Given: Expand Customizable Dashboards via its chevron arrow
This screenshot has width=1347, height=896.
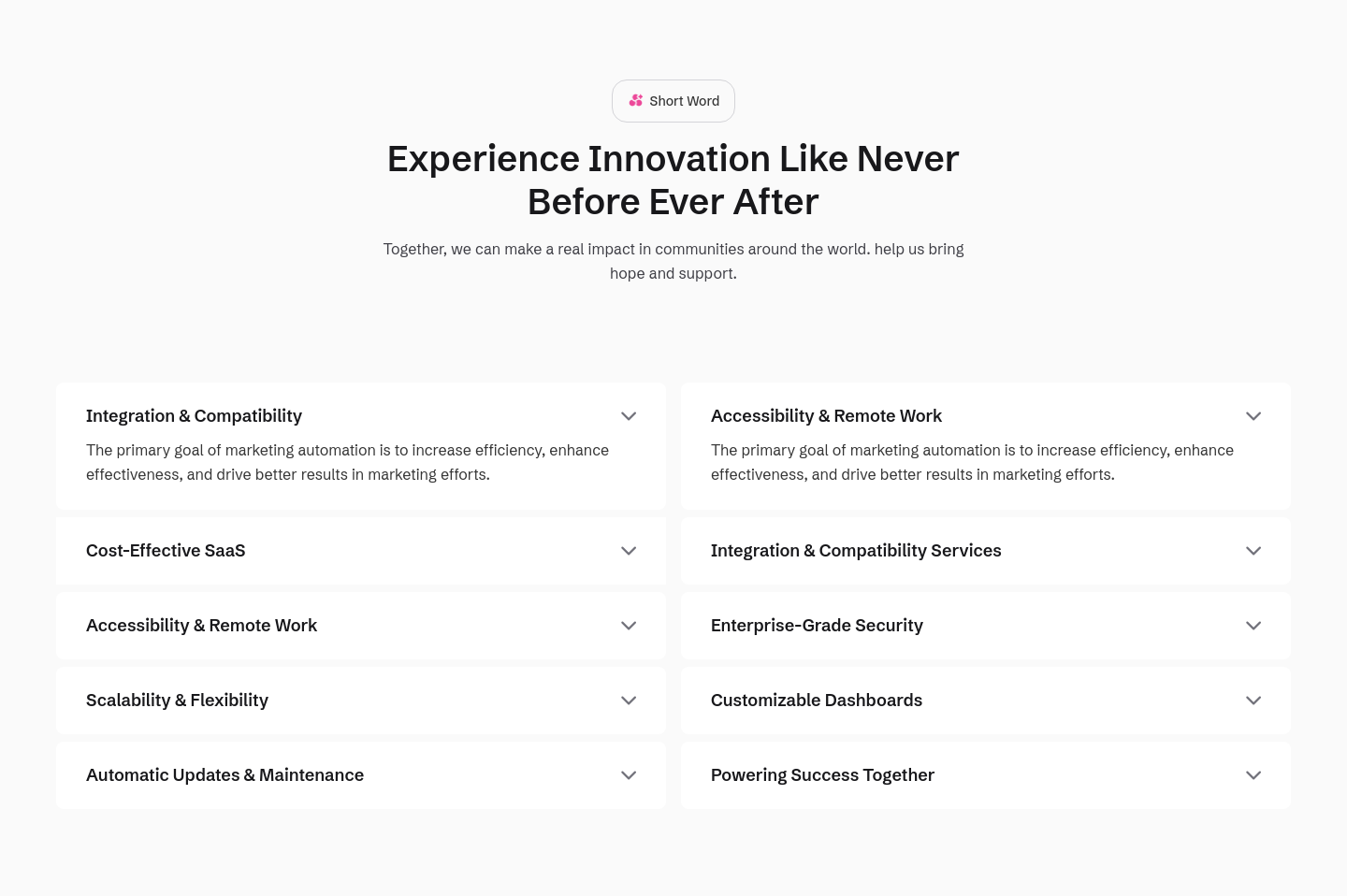Looking at the screenshot, I should (1253, 701).
